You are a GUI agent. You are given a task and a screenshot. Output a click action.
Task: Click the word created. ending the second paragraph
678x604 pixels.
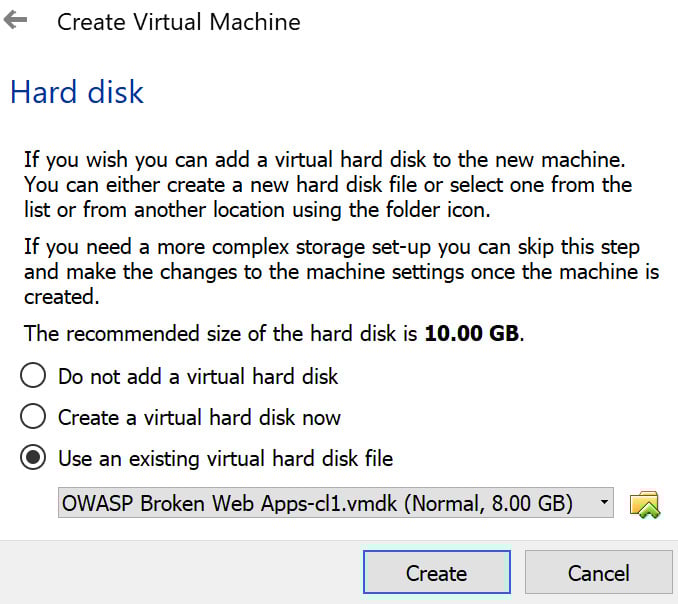[x=61, y=297]
